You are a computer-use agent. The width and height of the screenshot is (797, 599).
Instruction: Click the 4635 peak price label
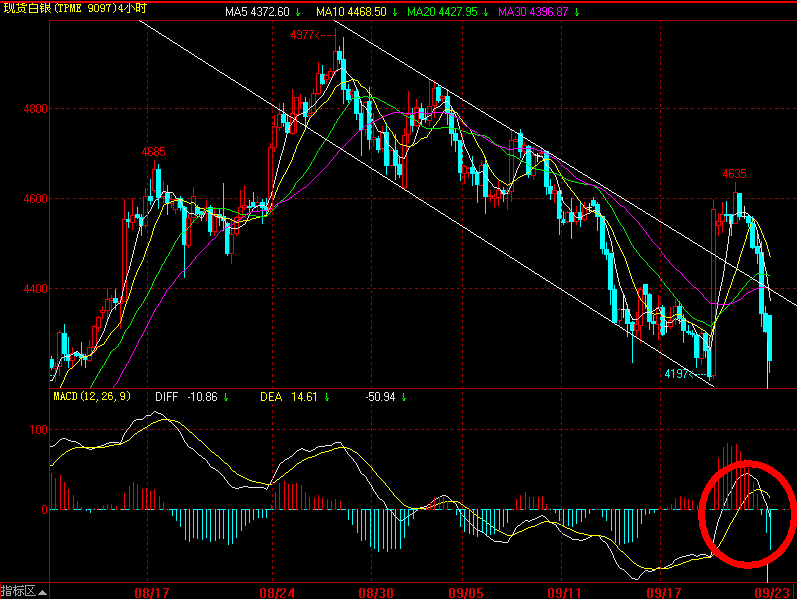click(734, 174)
